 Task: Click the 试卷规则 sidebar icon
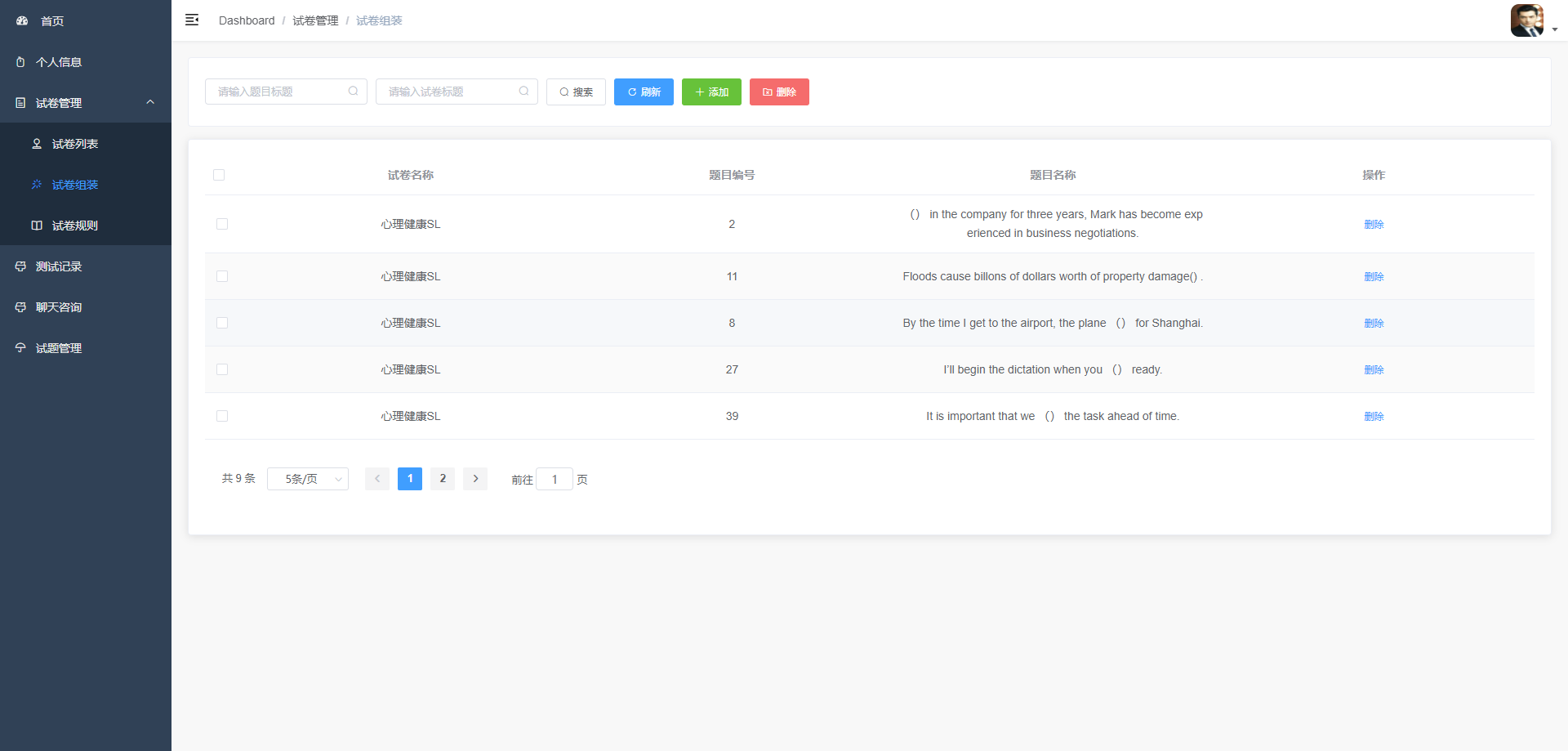(x=37, y=226)
